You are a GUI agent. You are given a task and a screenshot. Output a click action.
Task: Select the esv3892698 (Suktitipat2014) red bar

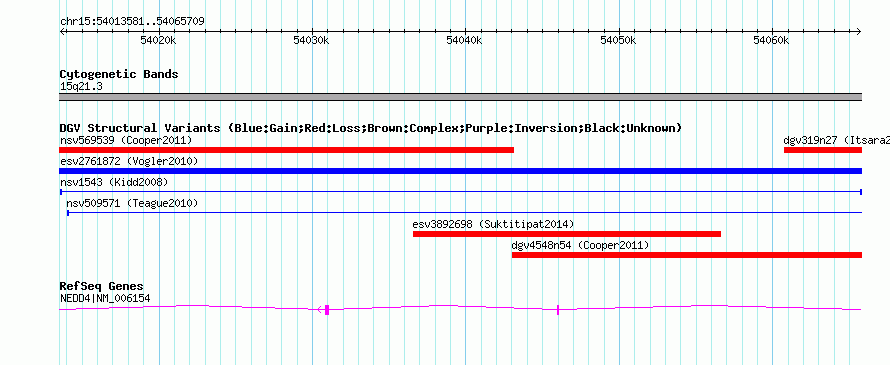(x=566, y=234)
